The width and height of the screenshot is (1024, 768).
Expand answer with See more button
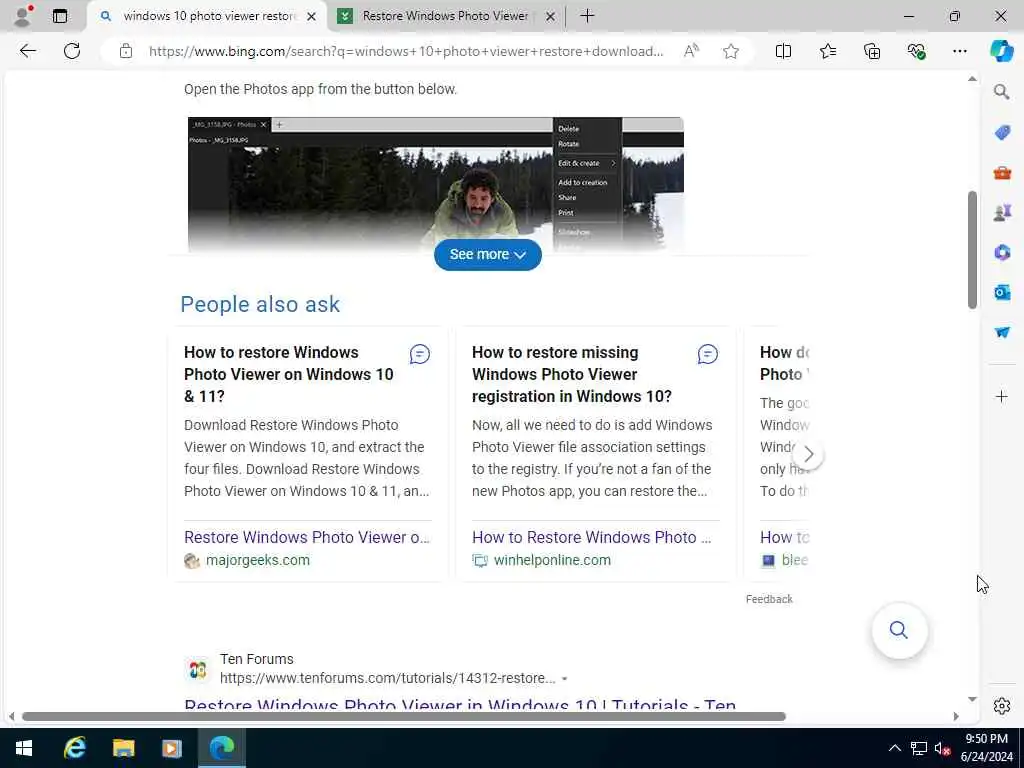(488, 255)
